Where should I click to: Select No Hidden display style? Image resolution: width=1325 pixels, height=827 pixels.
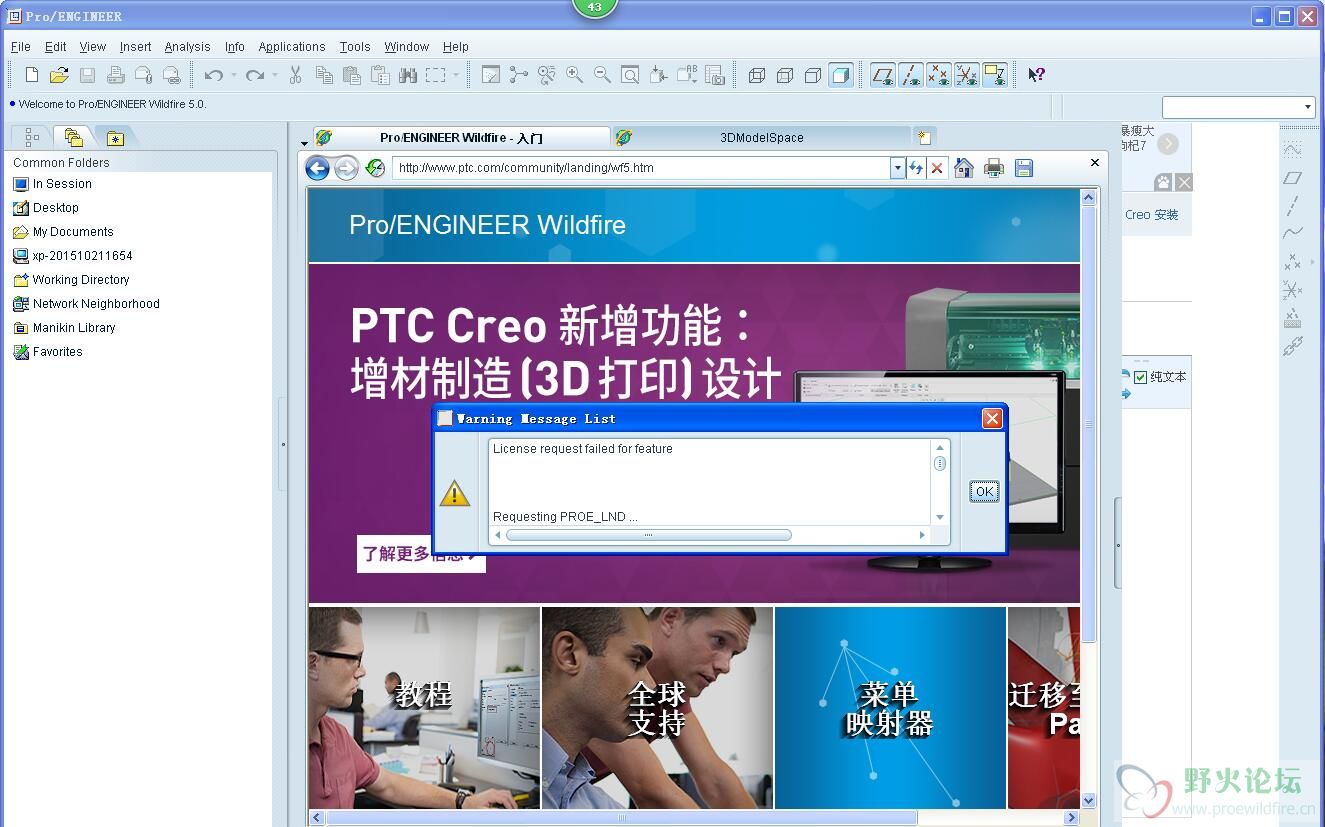coord(813,75)
